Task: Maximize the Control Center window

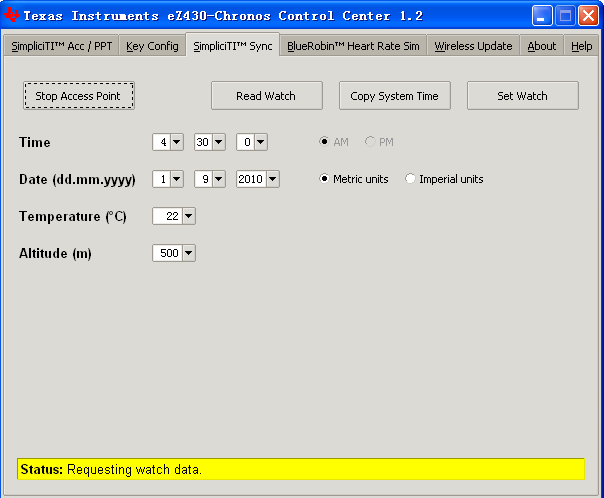Action: click(x=565, y=16)
